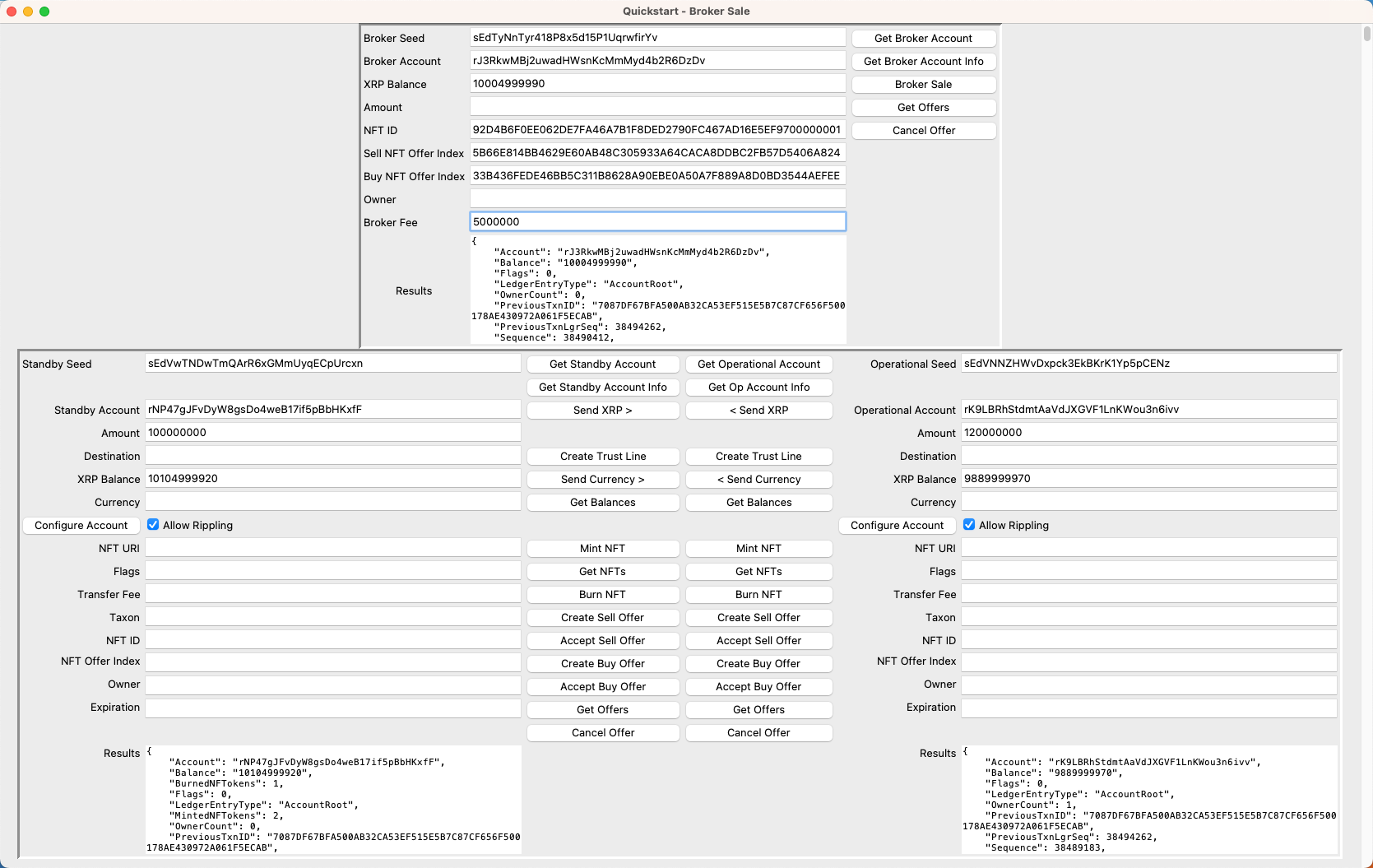The width and height of the screenshot is (1373, 868).
Task: Uncheck standby Allow Rippling checkbox
Action: tap(153, 525)
